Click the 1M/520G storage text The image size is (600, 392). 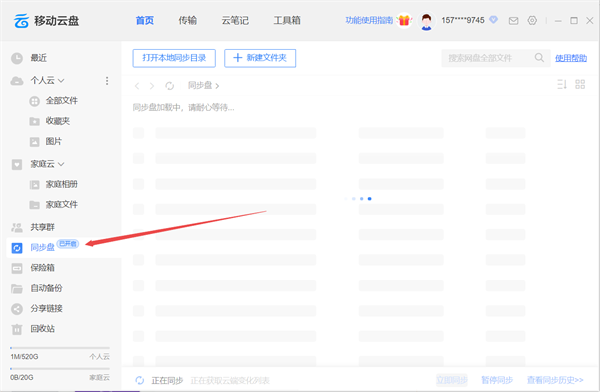tap(24, 357)
